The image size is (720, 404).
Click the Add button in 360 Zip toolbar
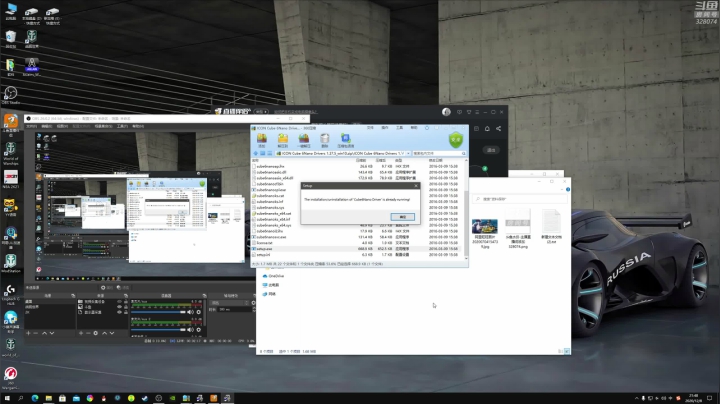click(262, 140)
